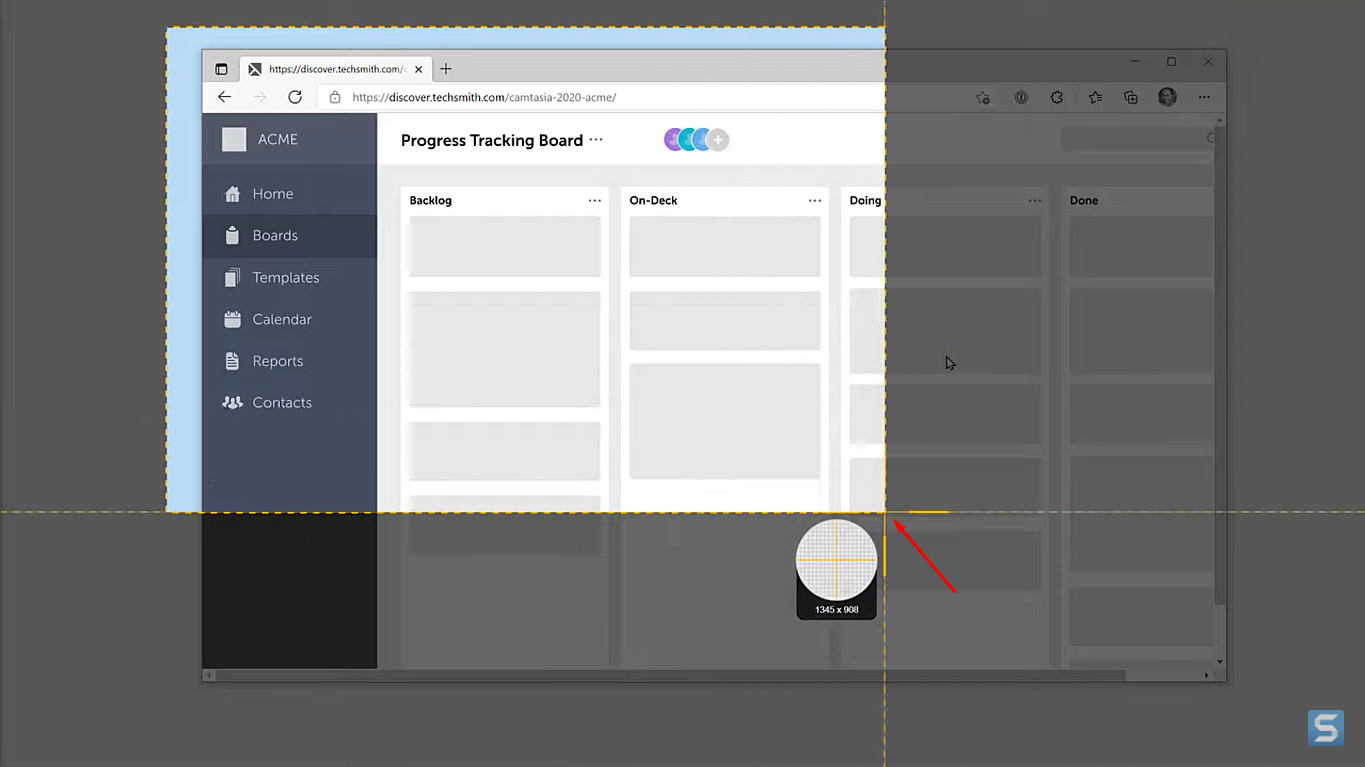This screenshot has height=767, width=1365.
Task: Open Reports via its document icon
Action: click(x=232, y=361)
